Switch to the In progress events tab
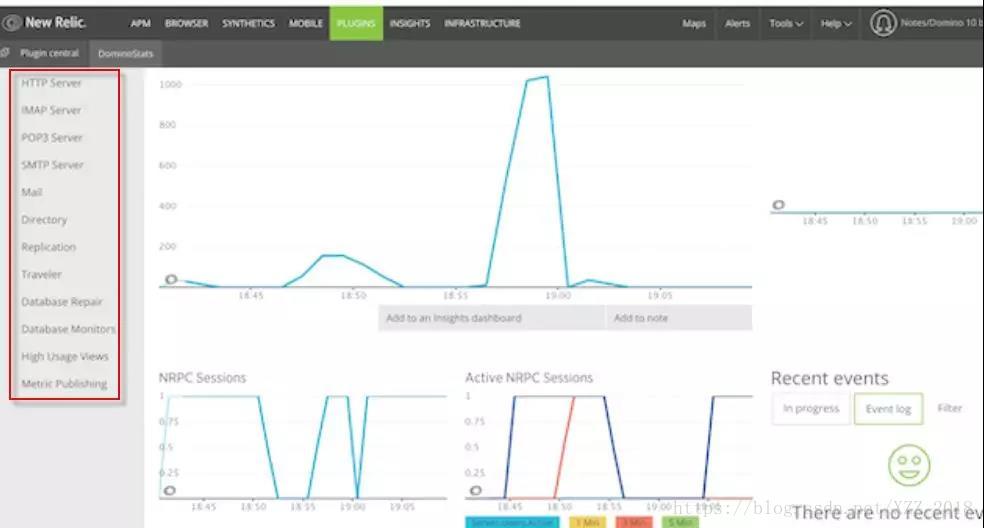Image resolution: width=984 pixels, height=528 pixels. click(x=811, y=408)
